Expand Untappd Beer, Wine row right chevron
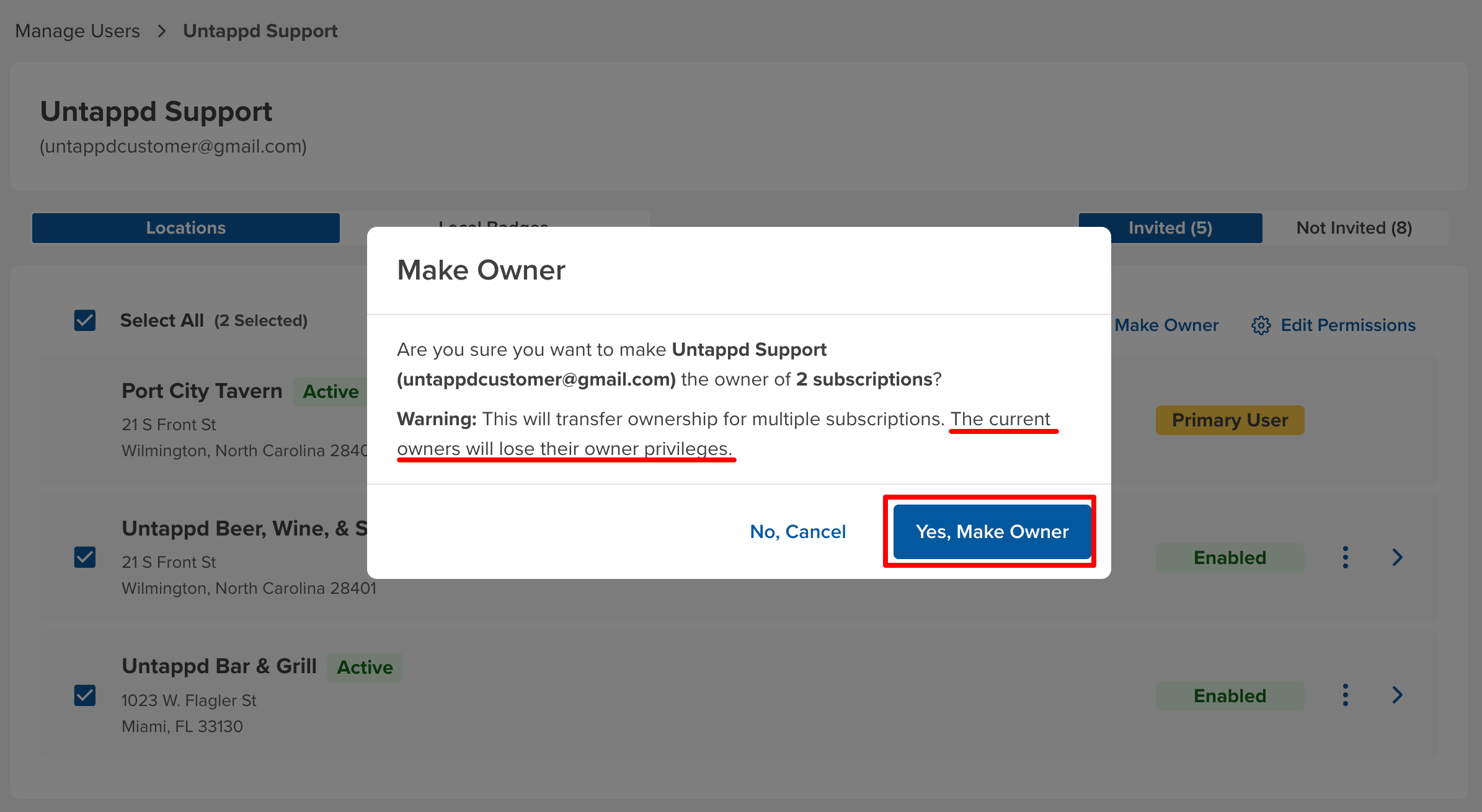The height and width of the screenshot is (812, 1482). tap(1397, 557)
